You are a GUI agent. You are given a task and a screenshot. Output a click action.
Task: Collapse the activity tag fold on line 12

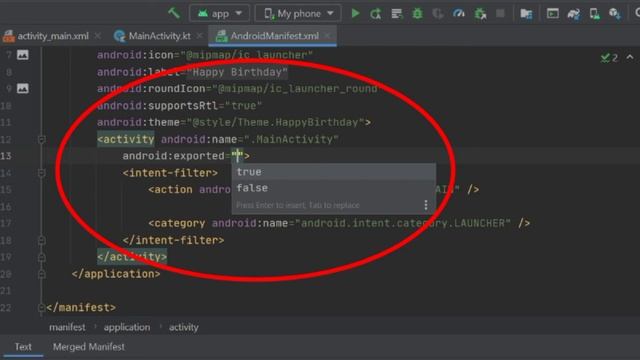point(42,140)
